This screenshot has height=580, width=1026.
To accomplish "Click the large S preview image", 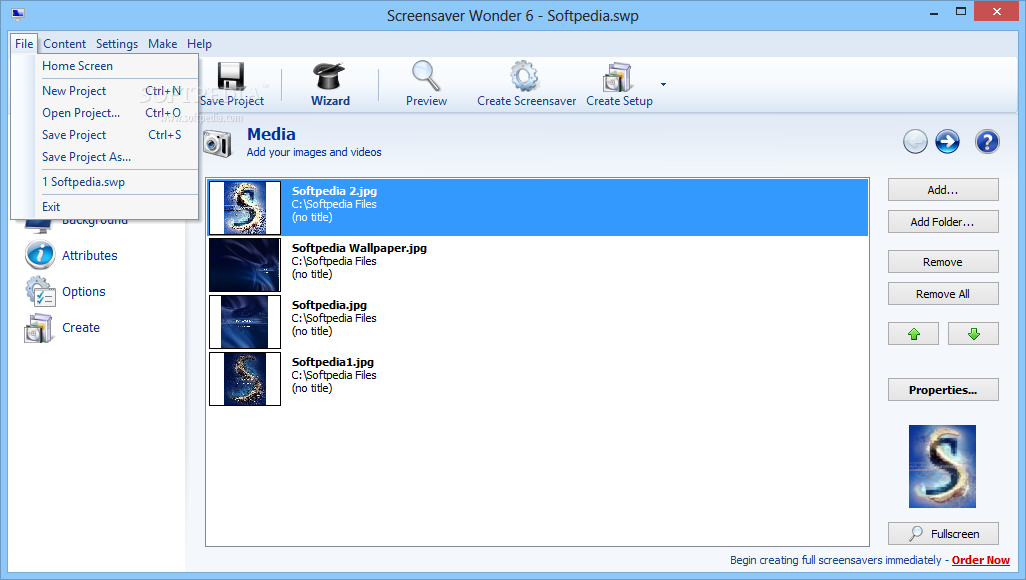I will click(x=942, y=467).
